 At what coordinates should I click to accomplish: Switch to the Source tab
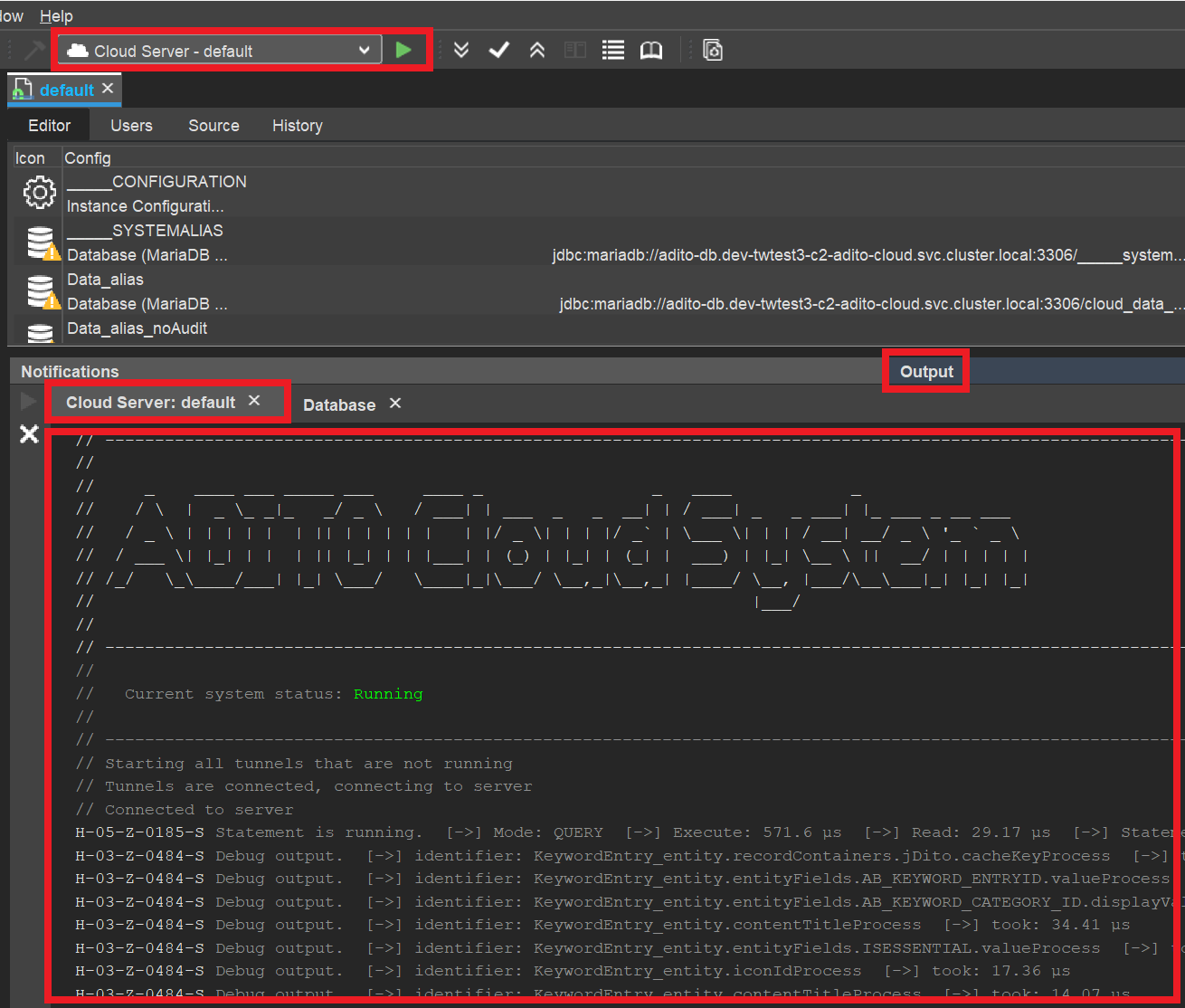click(213, 126)
